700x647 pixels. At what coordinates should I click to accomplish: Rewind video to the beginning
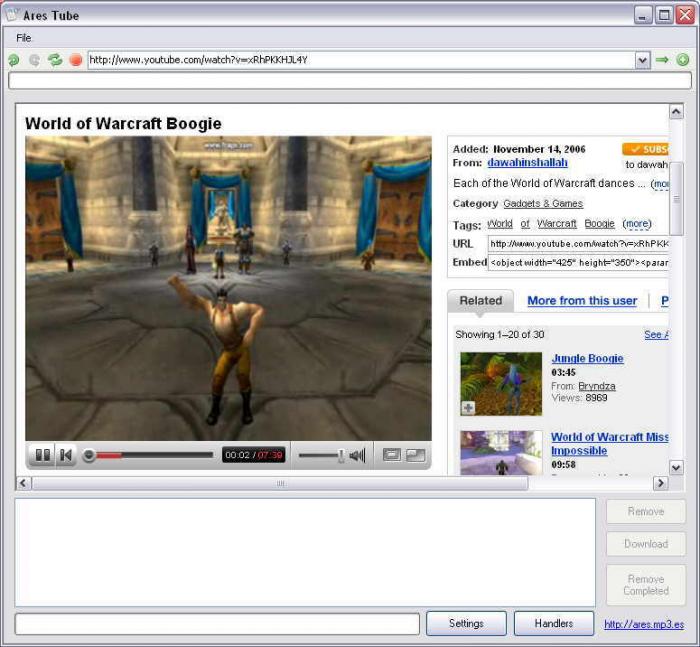click(x=65, y=455)
